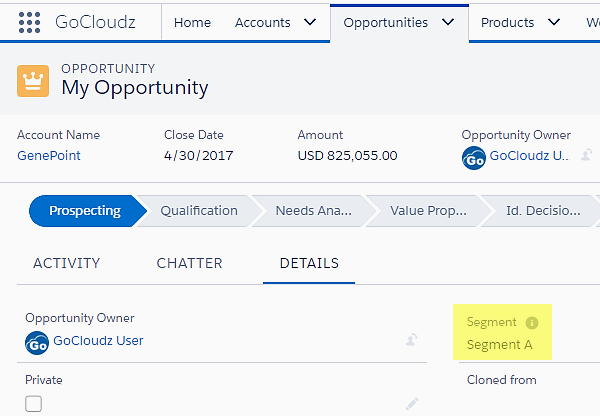Switch to the Chatter tab

click(189, 263)
